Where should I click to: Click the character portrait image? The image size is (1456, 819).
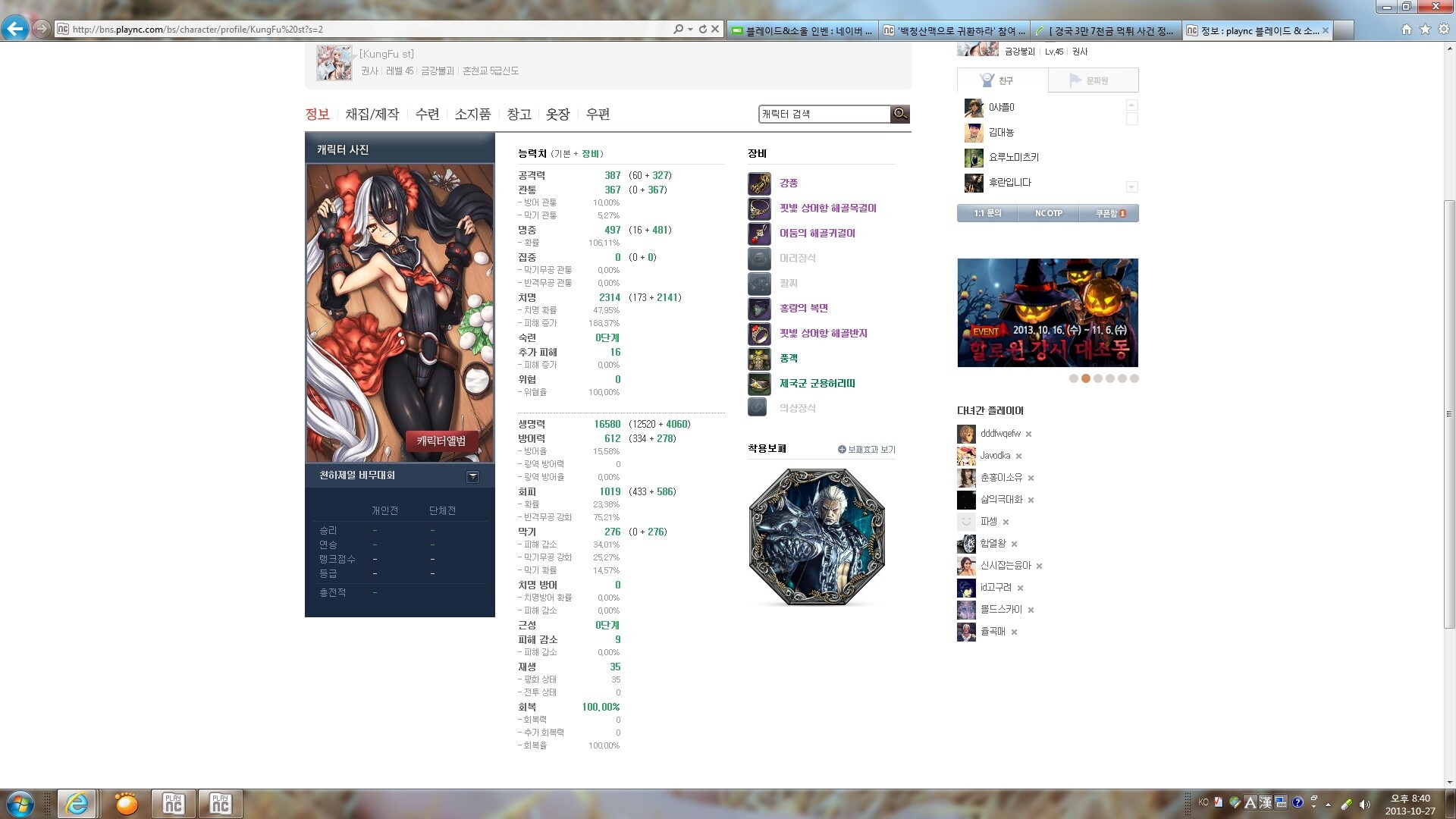(x=400, y=313)
